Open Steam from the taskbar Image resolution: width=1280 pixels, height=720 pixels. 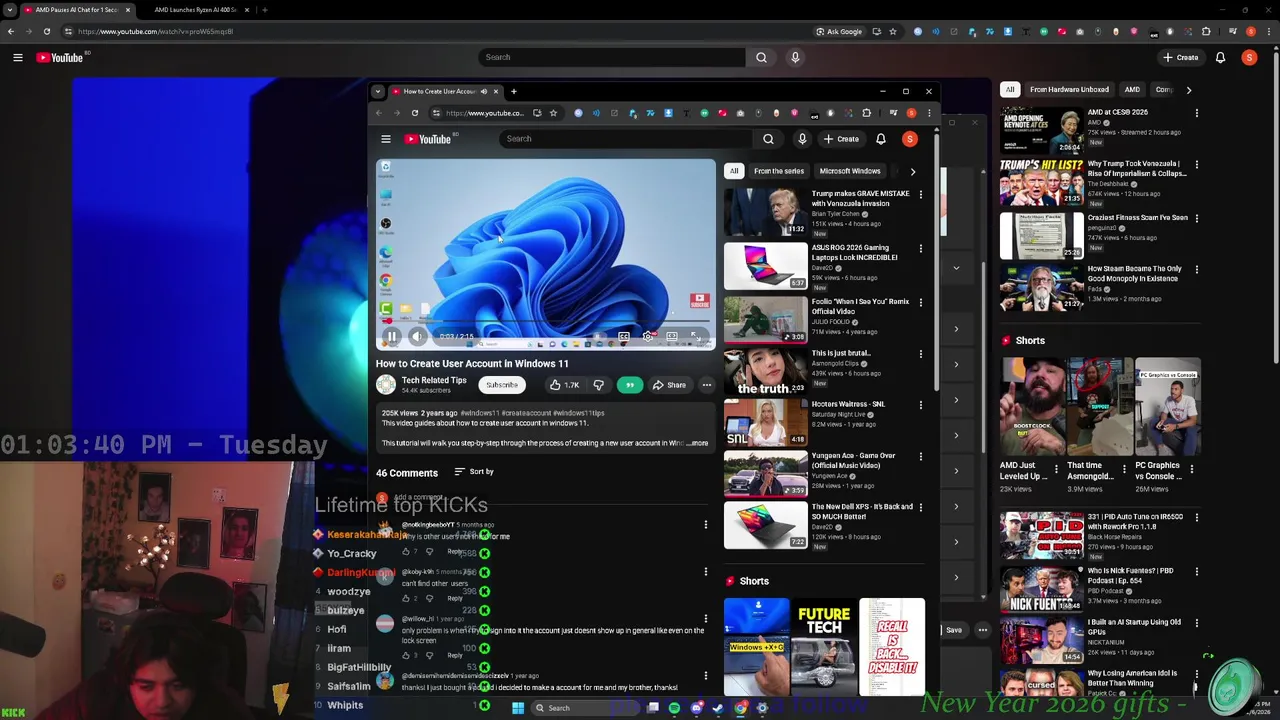[x=718, y=708]
